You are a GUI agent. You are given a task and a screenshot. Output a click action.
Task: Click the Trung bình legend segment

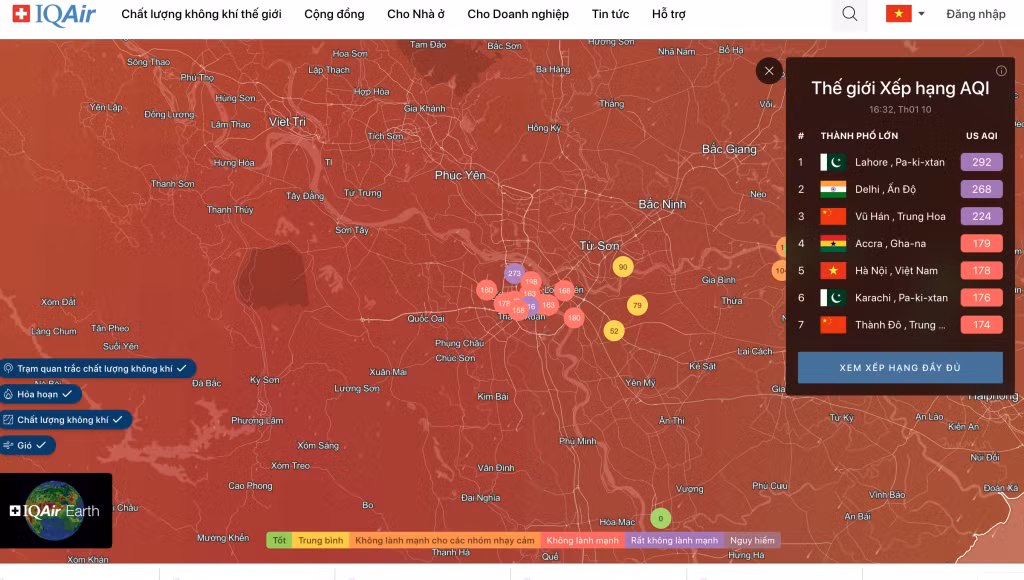point(321,540)
